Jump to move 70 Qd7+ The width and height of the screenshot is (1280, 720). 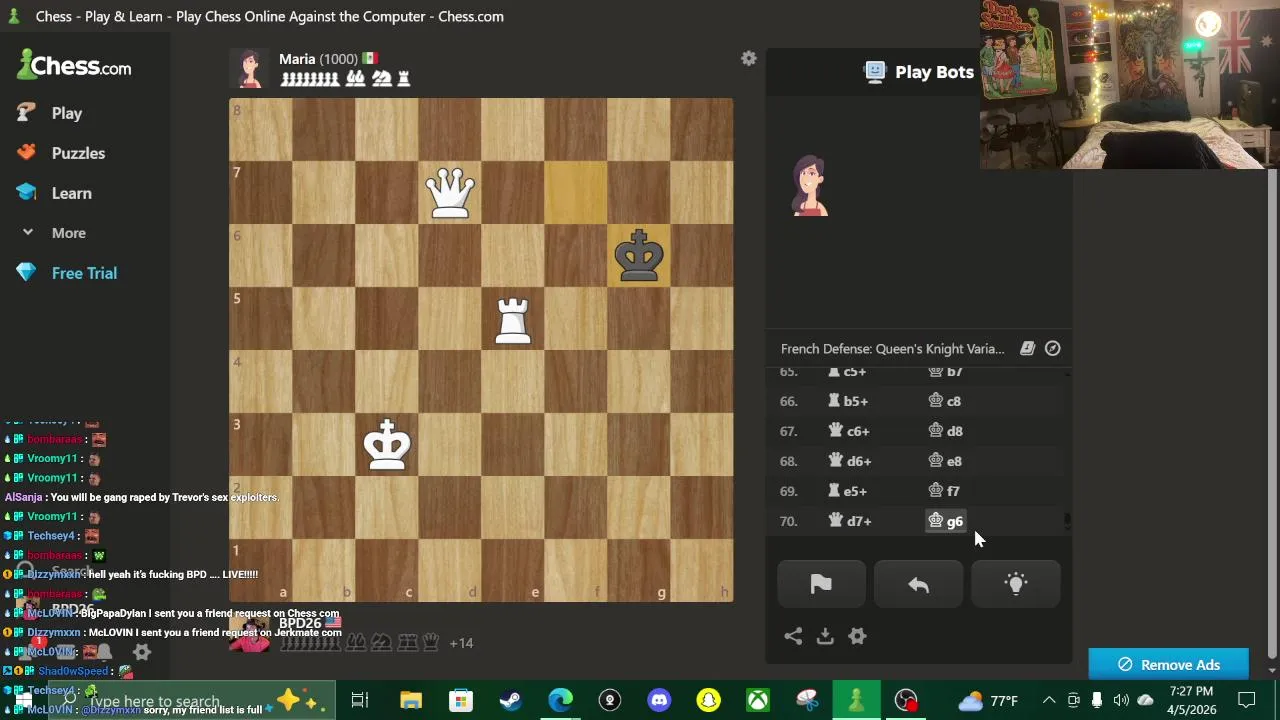[850, 521]
